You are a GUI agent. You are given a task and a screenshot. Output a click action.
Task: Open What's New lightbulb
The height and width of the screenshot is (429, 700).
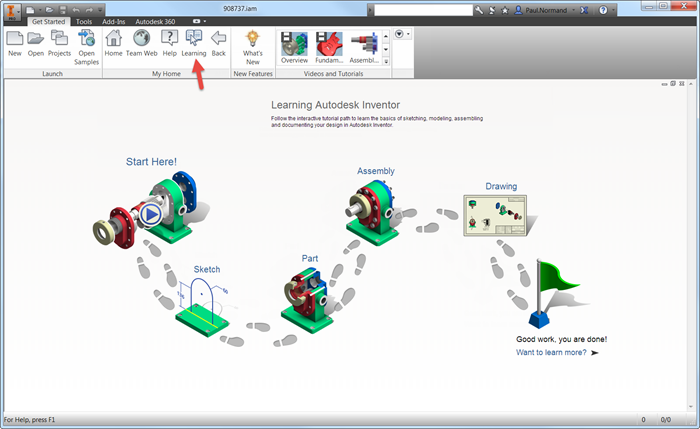pyautogui.click(x=253, y=47)
